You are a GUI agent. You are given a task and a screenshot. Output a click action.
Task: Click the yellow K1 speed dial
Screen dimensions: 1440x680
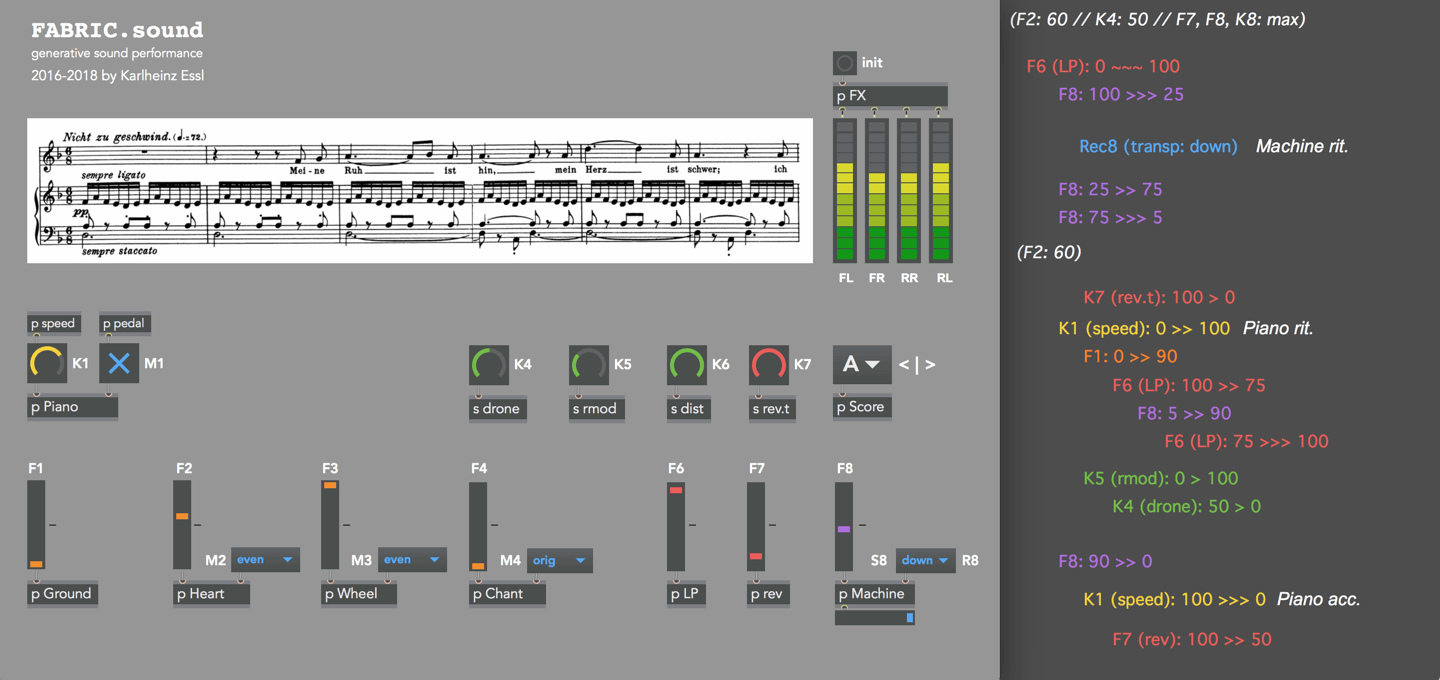pos(47,364)
